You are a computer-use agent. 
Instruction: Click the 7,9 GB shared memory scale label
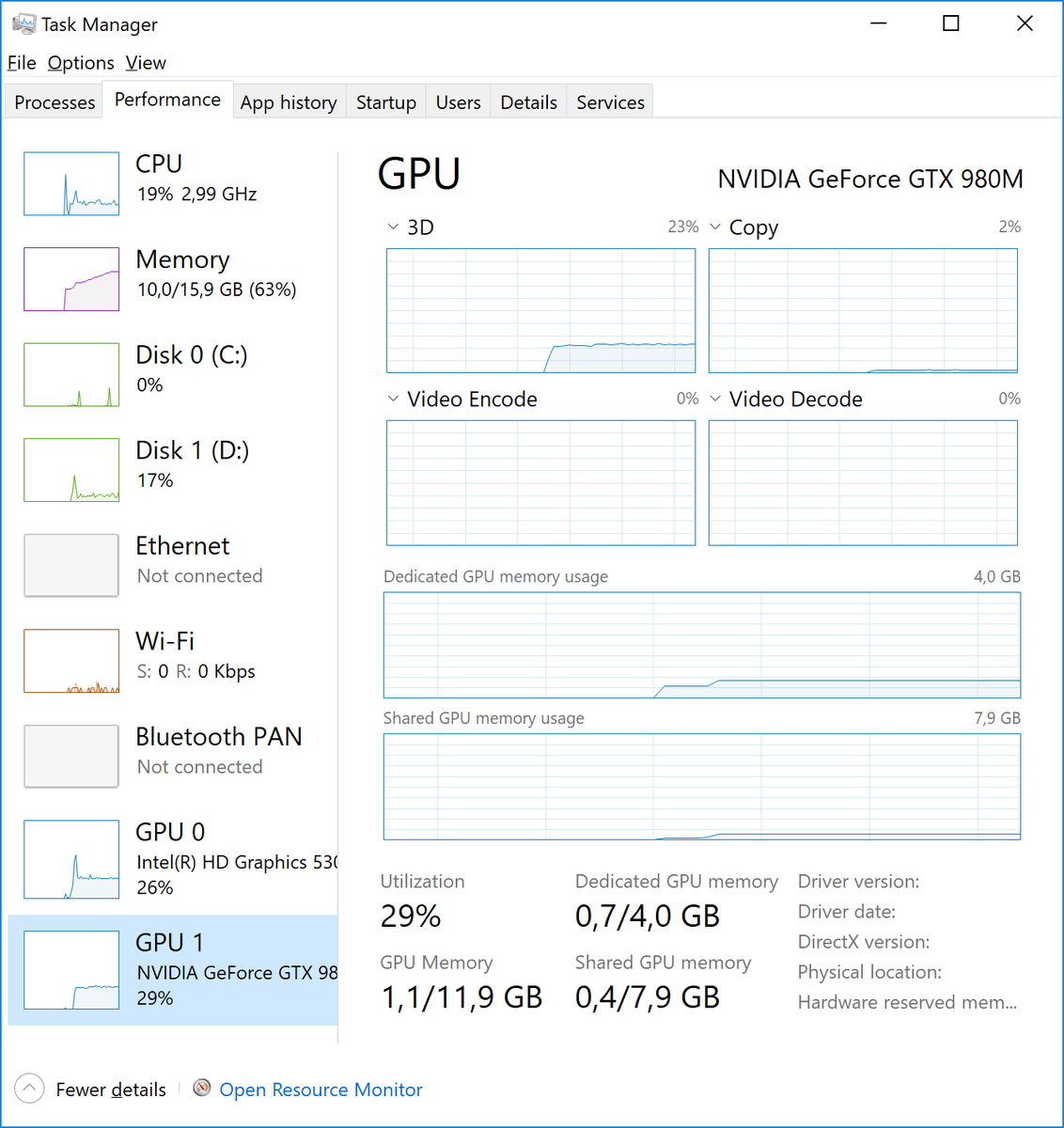click(997, 718)
